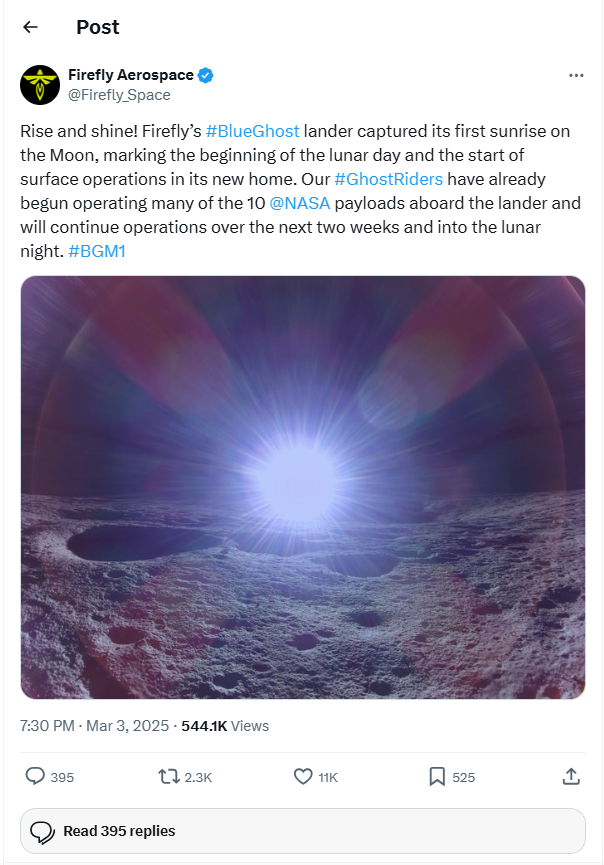Click the @Firefly_Space handle
This screenshot has height=865, width=604.
click(119, 95)
